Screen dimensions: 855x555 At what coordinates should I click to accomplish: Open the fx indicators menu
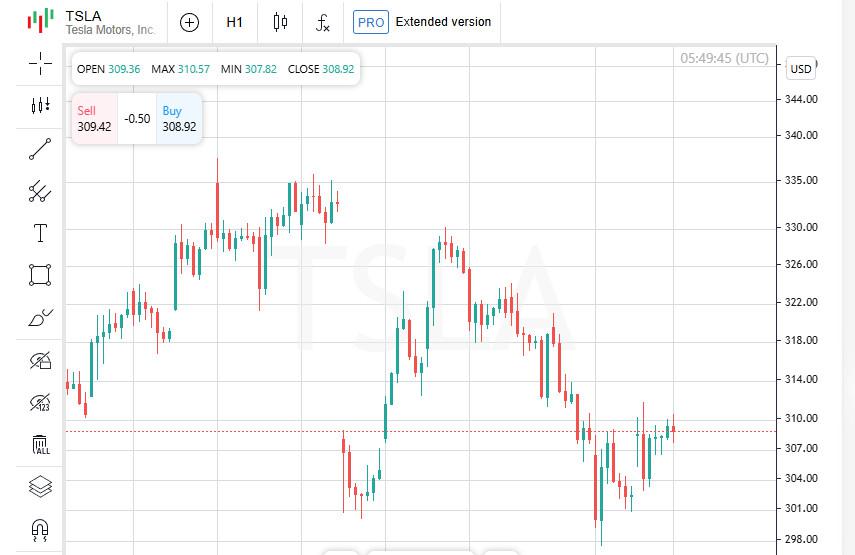click(322, 22)
